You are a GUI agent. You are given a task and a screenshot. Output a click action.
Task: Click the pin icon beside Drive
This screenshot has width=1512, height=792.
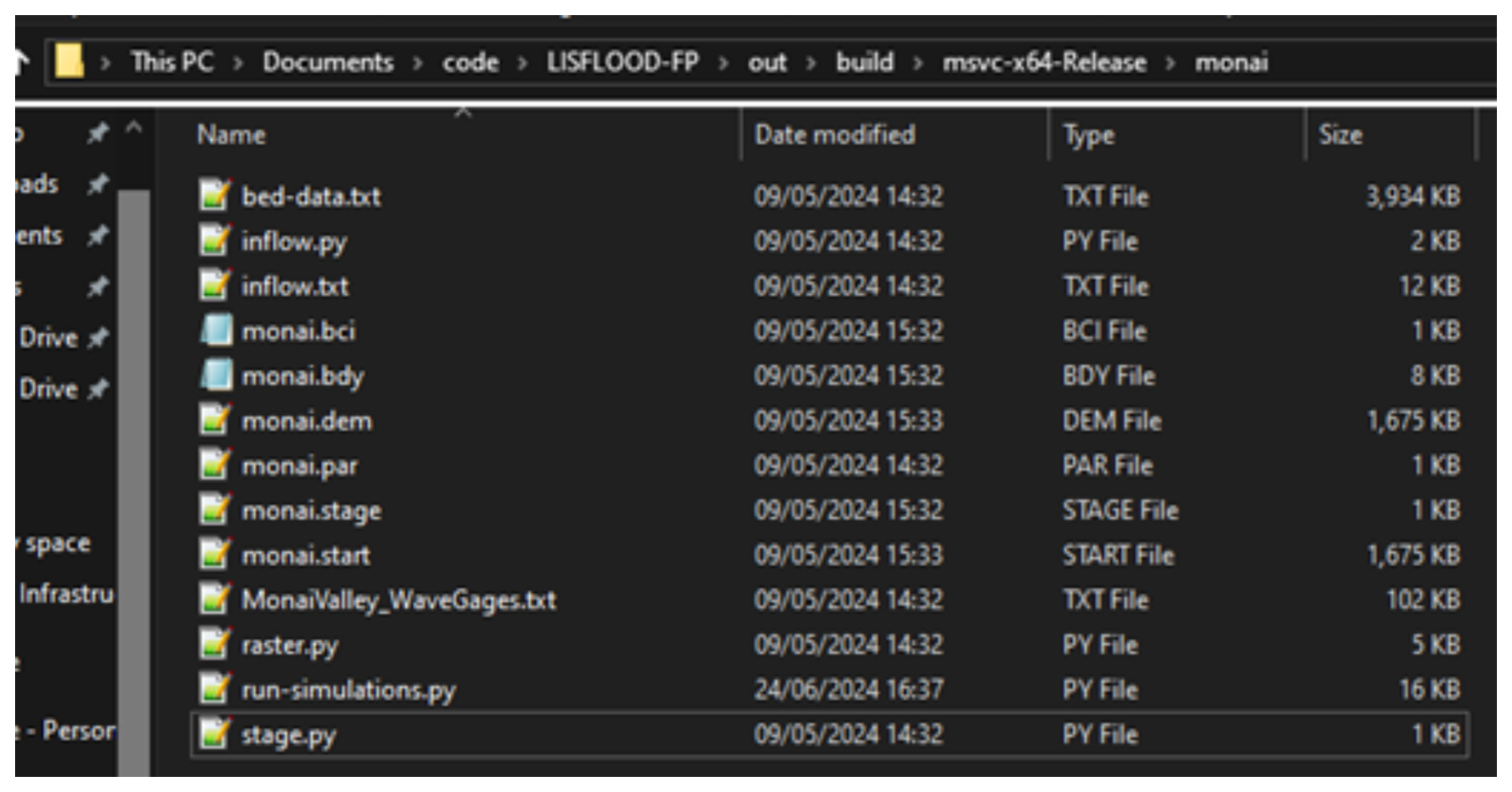97,338
